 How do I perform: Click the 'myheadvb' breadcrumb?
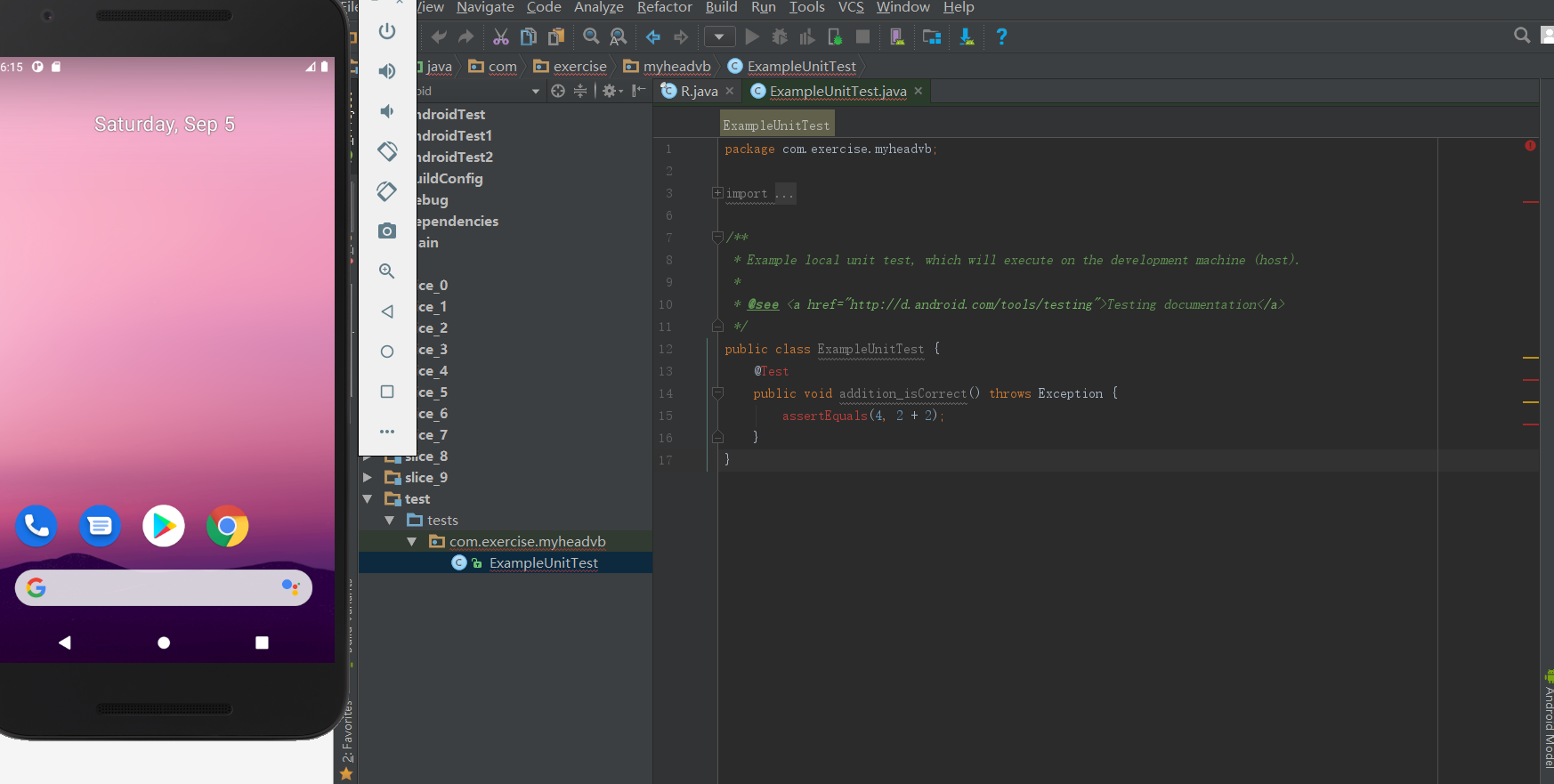pos(668,67)
